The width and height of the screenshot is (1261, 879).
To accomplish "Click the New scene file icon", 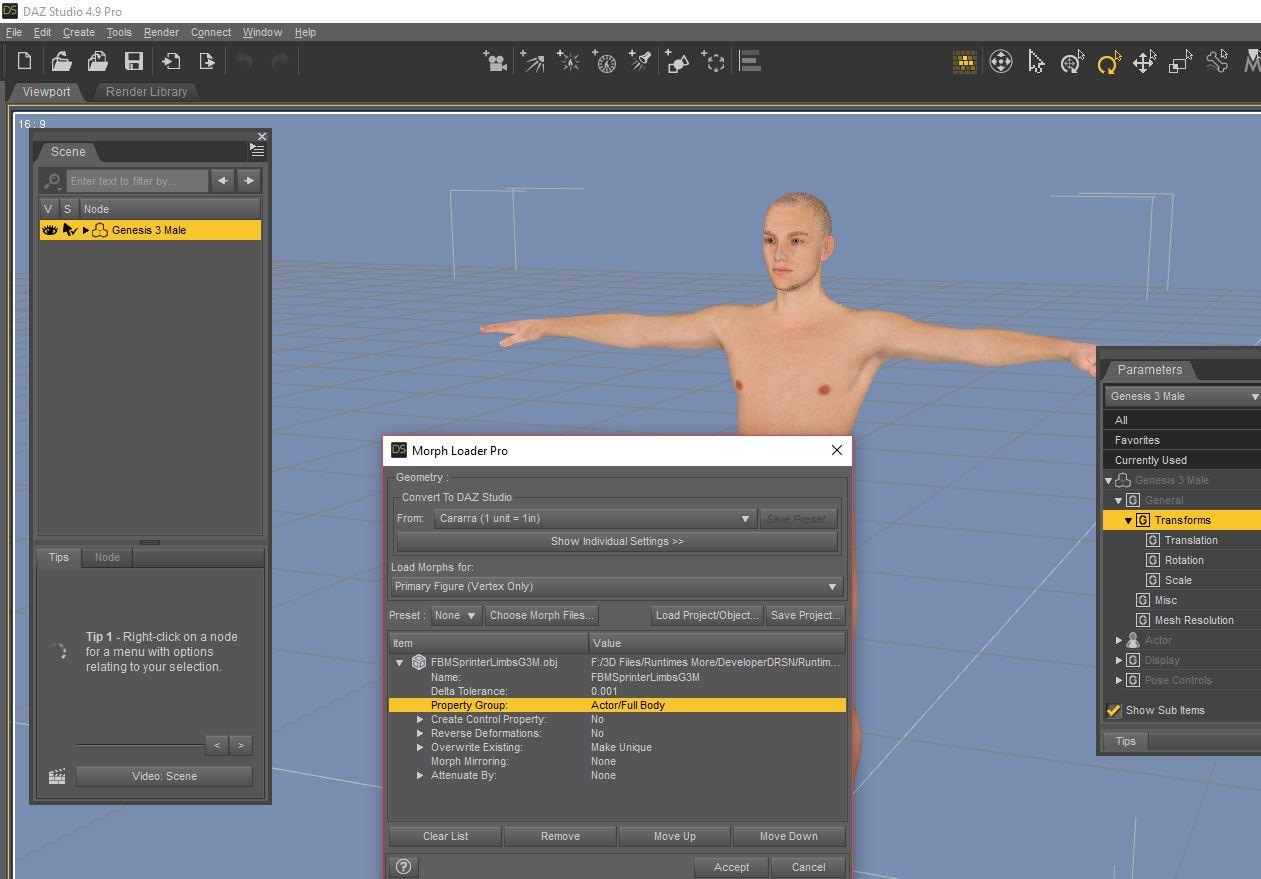I will click(x=25, y=61).
